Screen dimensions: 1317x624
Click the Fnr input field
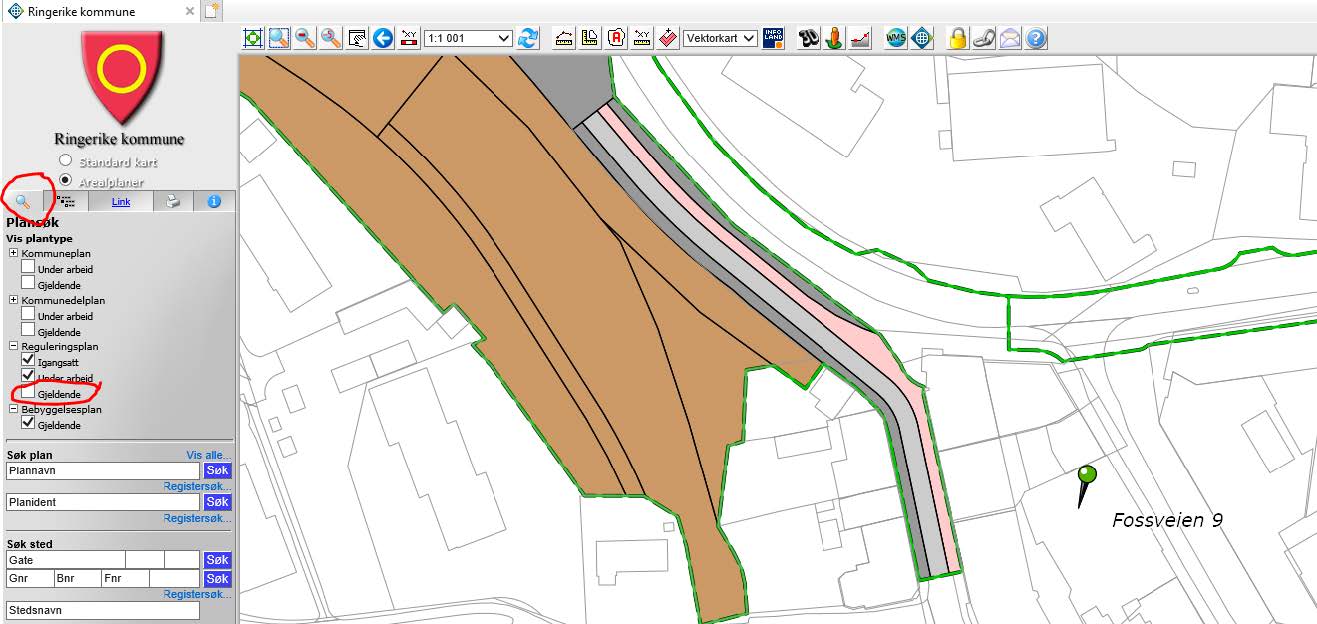point(125,579)
